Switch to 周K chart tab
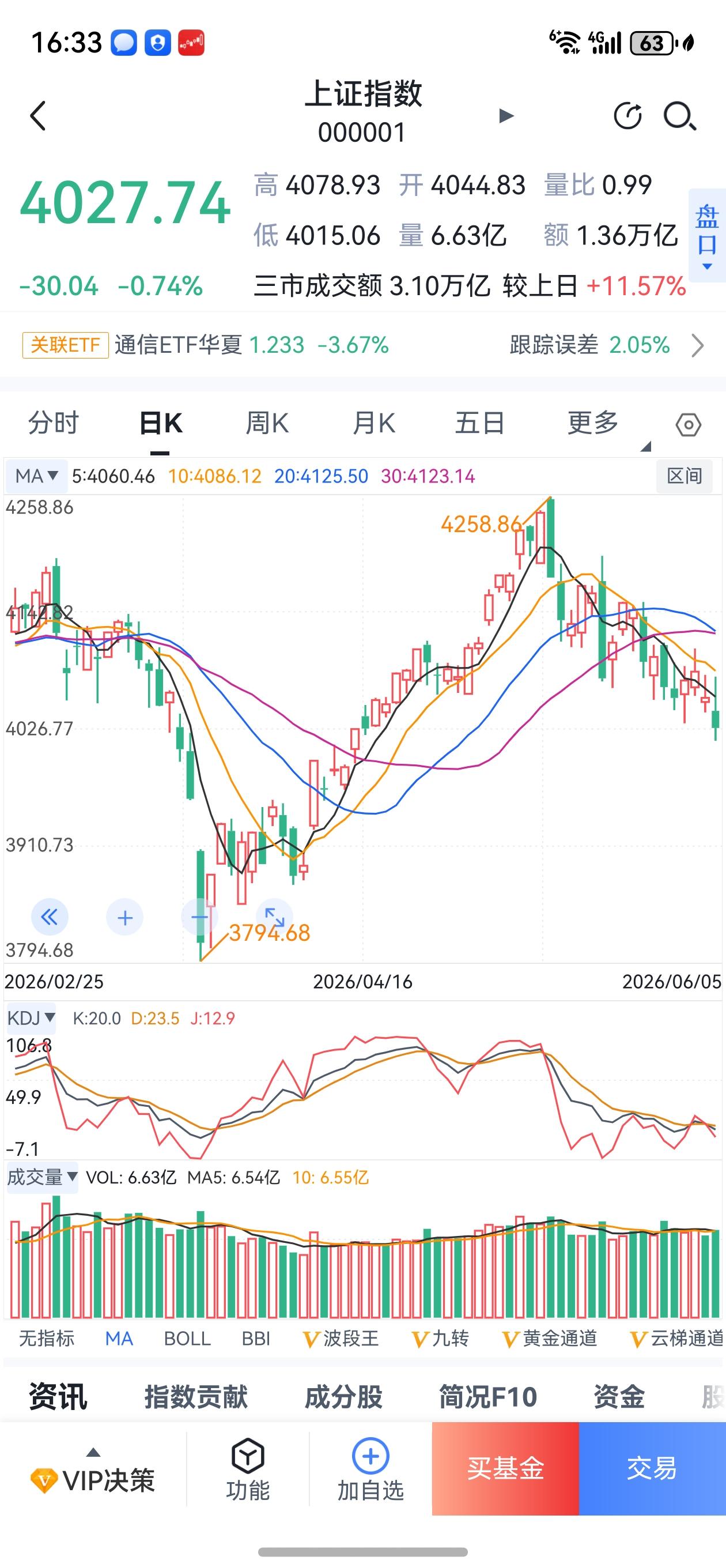Screen dimensions: 726x1568 coord(267,423)
